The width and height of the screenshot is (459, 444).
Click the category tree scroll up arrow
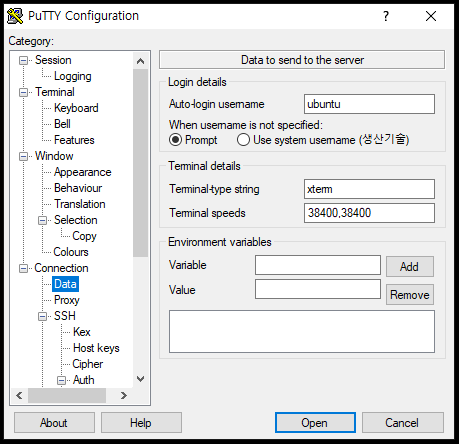pos(140,61)
